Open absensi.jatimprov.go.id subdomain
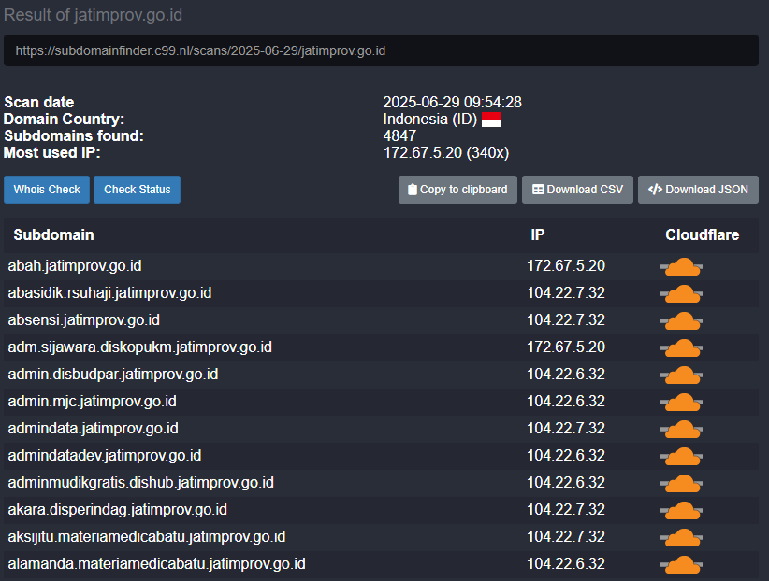 tap(83, 320)
